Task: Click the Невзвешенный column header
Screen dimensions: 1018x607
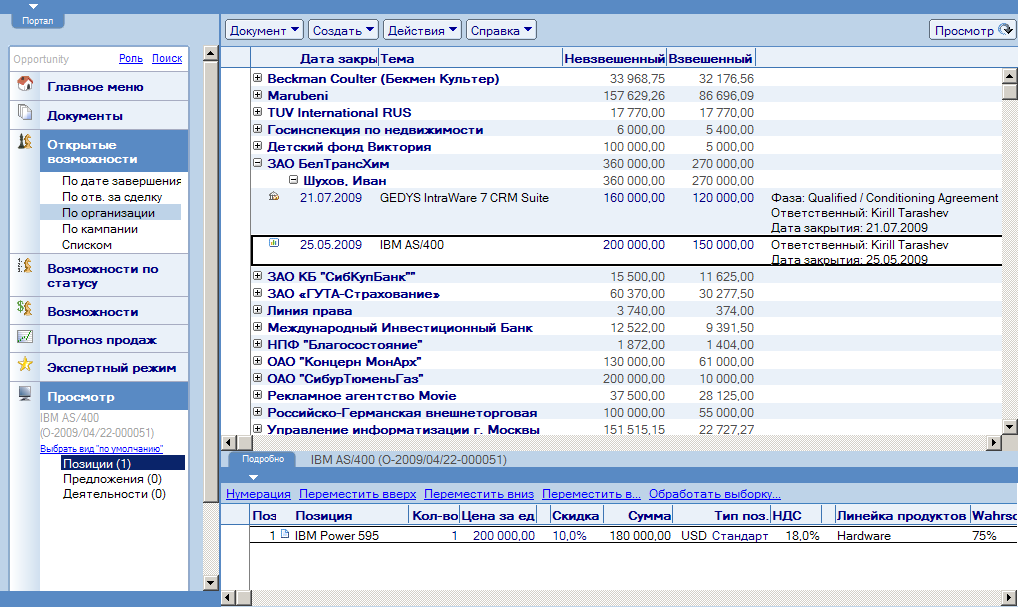Action: [614, 58]
